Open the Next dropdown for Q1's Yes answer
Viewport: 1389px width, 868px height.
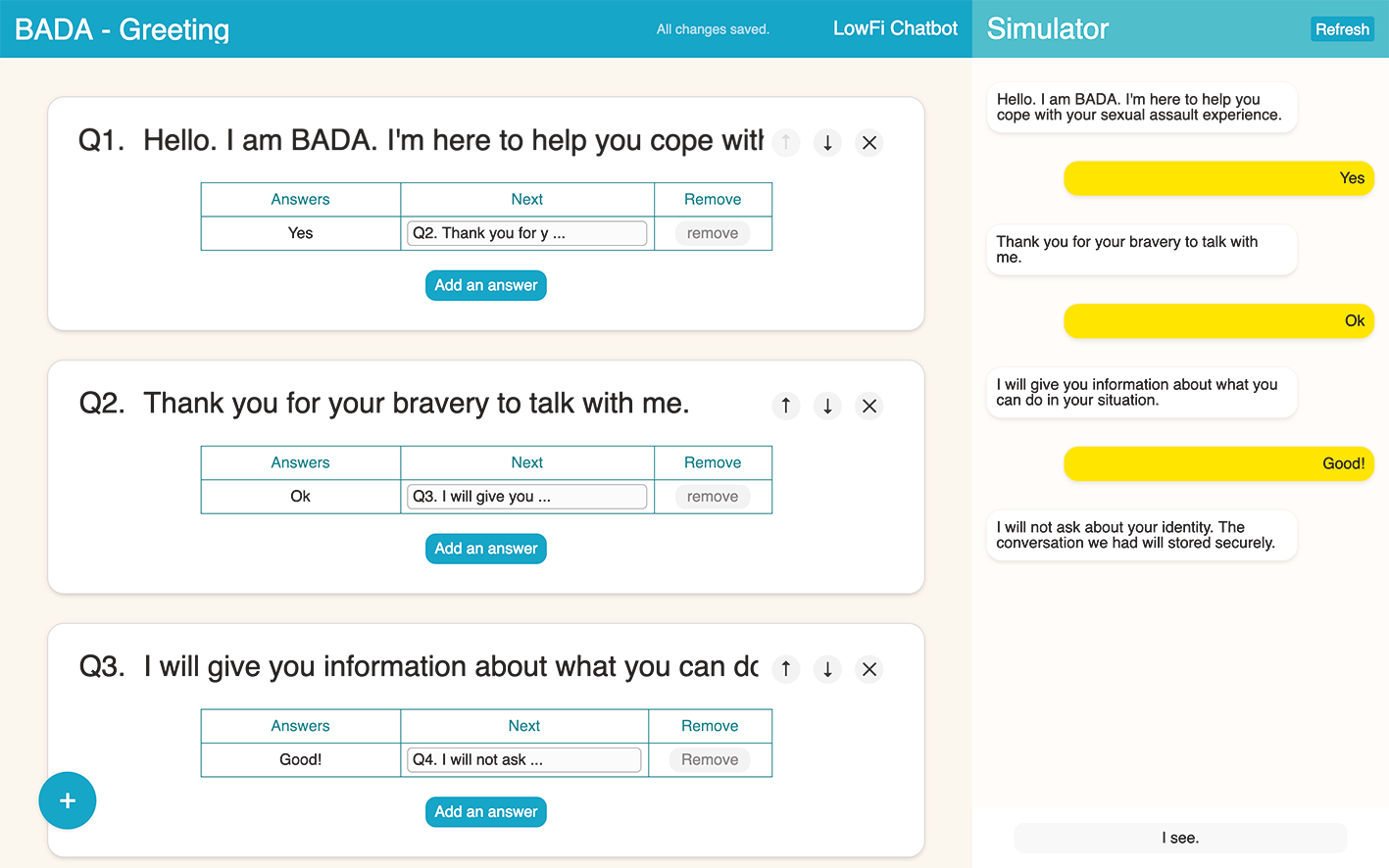(526, 233)
